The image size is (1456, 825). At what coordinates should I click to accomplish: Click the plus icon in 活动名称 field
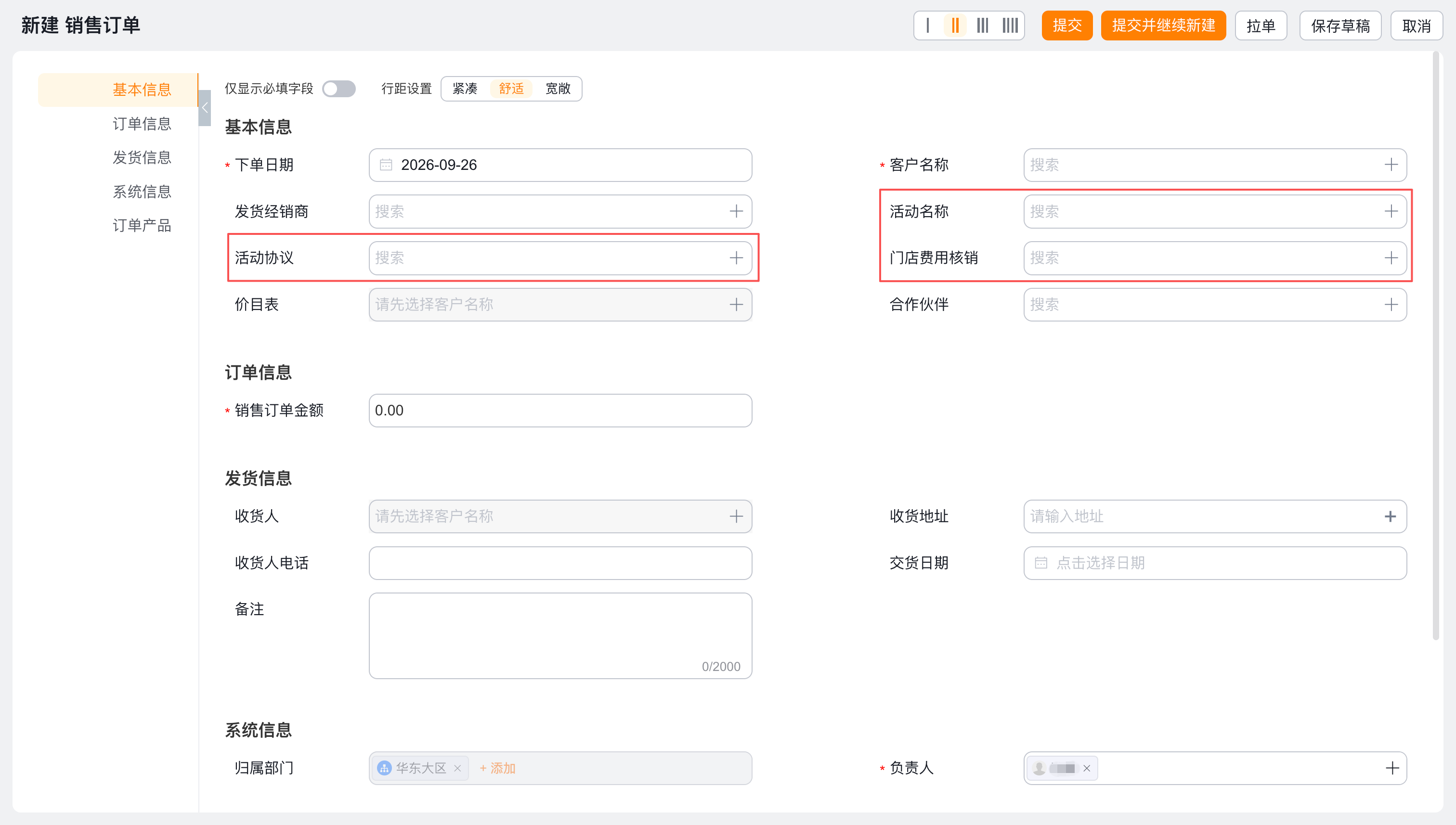click(x=1391, y=211)
